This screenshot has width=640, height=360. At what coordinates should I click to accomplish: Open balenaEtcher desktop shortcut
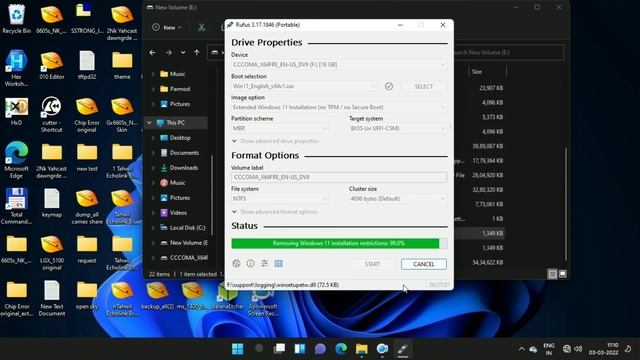[x=227, y=297]
